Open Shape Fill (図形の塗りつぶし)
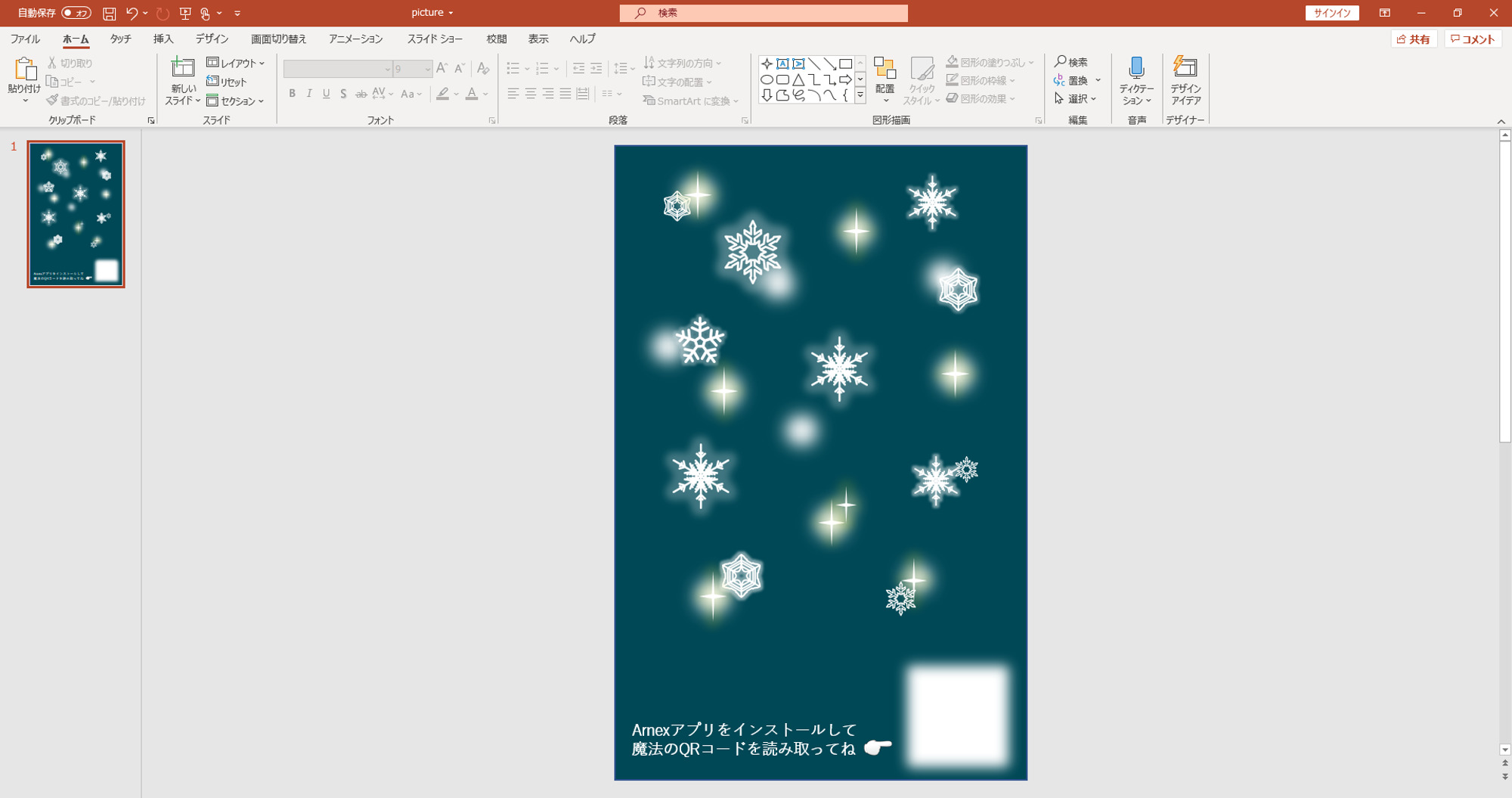1512x798 pixels. (990, 62)
